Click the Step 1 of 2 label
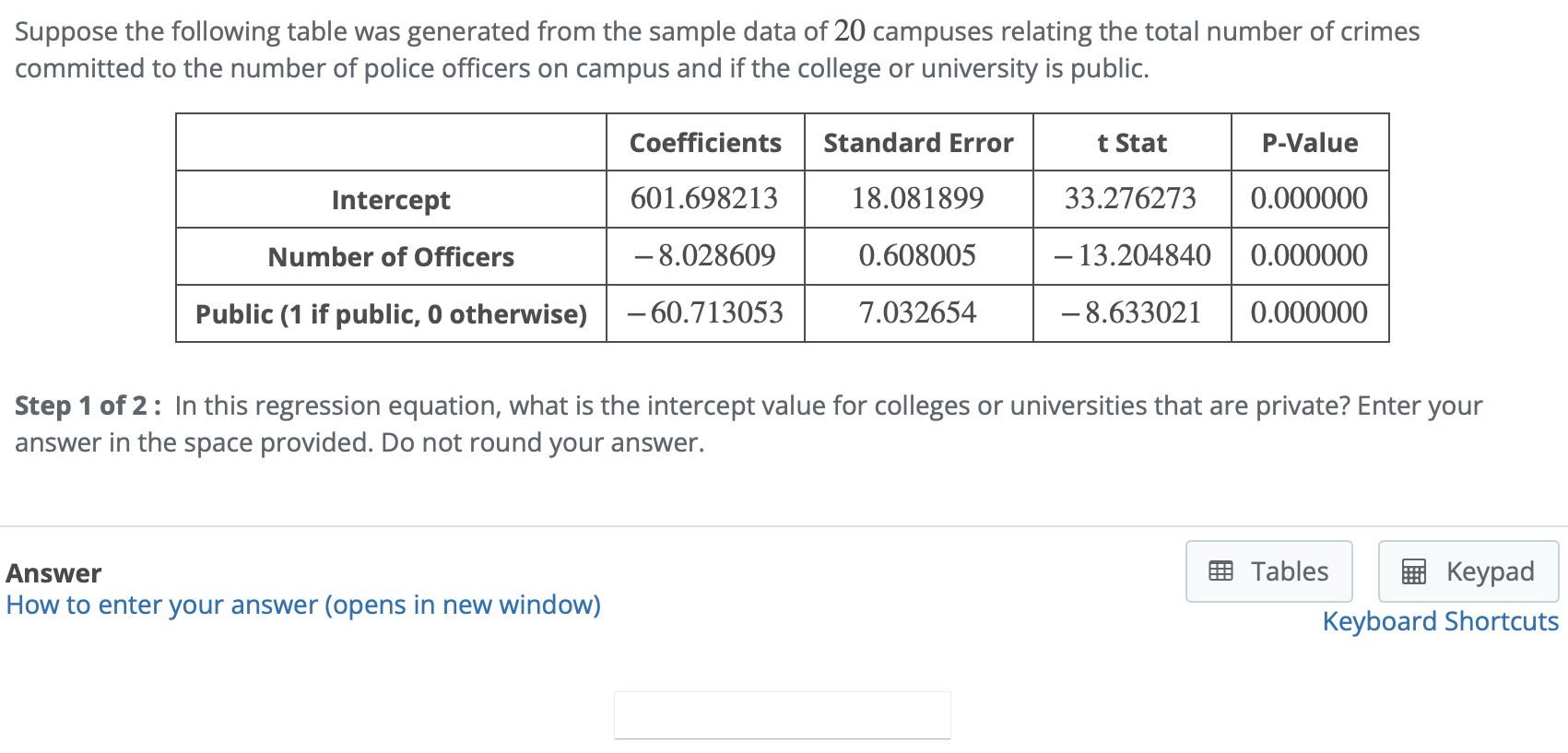The width and height of the screenshot is (1568, 753). (x=88, y=406)
